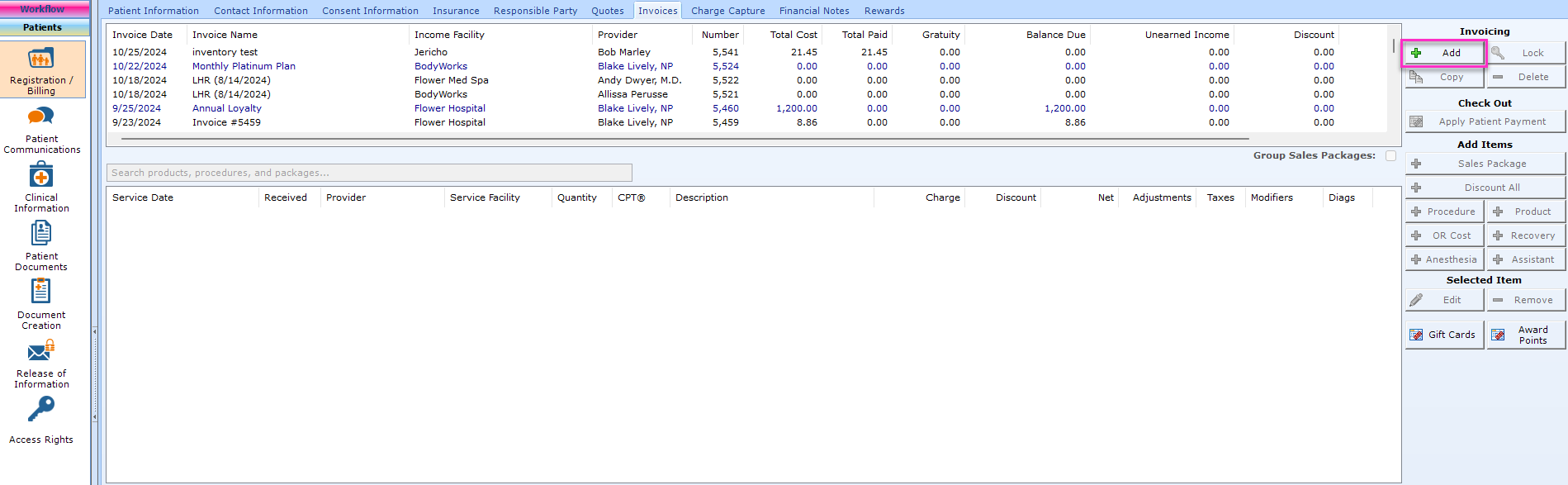
Task: Click the product search input field
Action: [369, 173]
